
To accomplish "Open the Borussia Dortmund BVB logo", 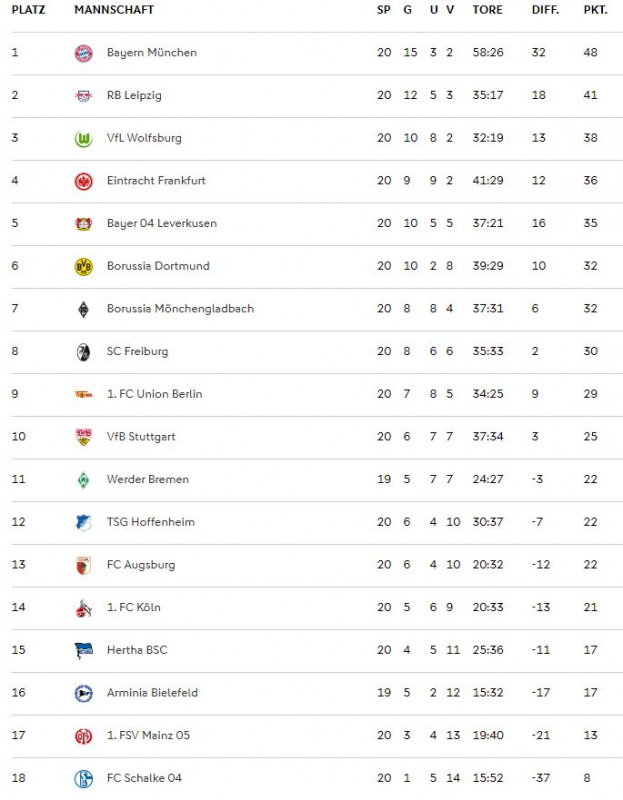I will pos(84,266).
